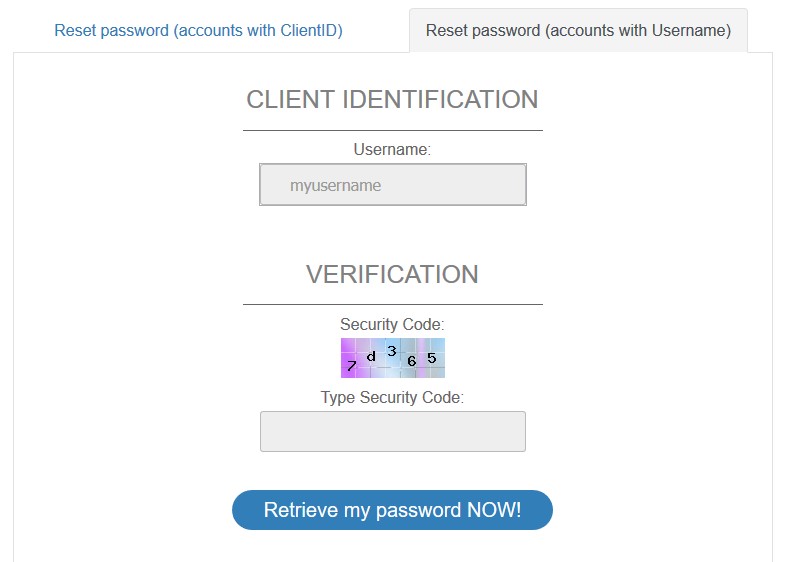This screenshot has width=786, height=562.
Task: Click the Username: label
Action: 392,149
